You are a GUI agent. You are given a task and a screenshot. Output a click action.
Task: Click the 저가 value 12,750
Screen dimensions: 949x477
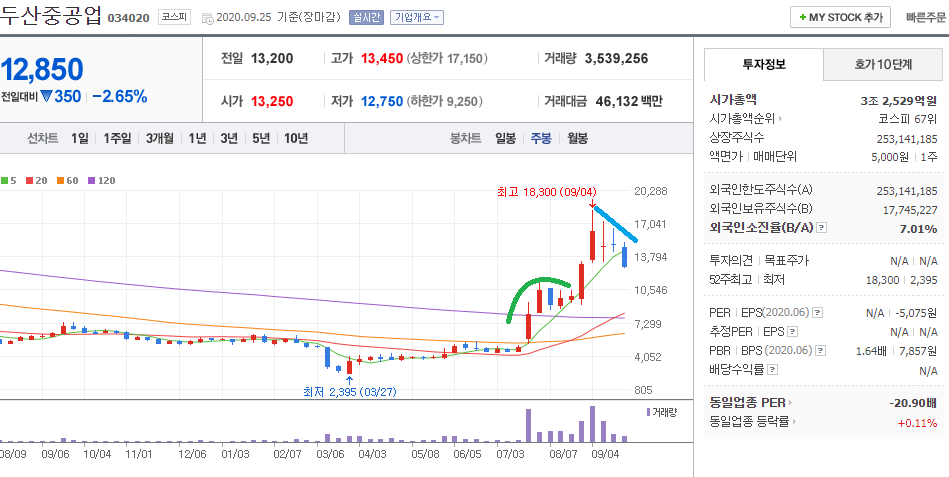click(382, 101)
